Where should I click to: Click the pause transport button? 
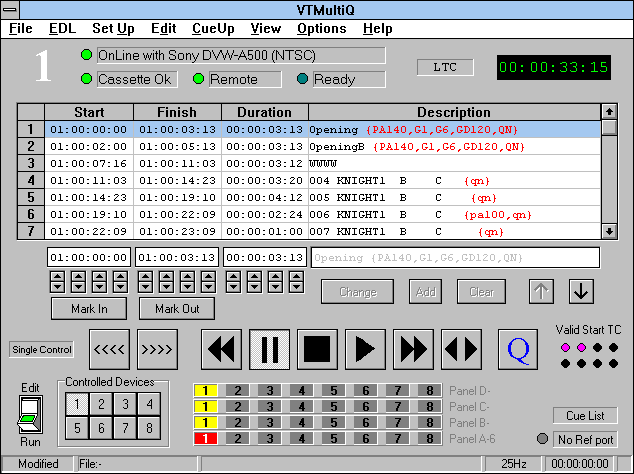pos(270,349)
